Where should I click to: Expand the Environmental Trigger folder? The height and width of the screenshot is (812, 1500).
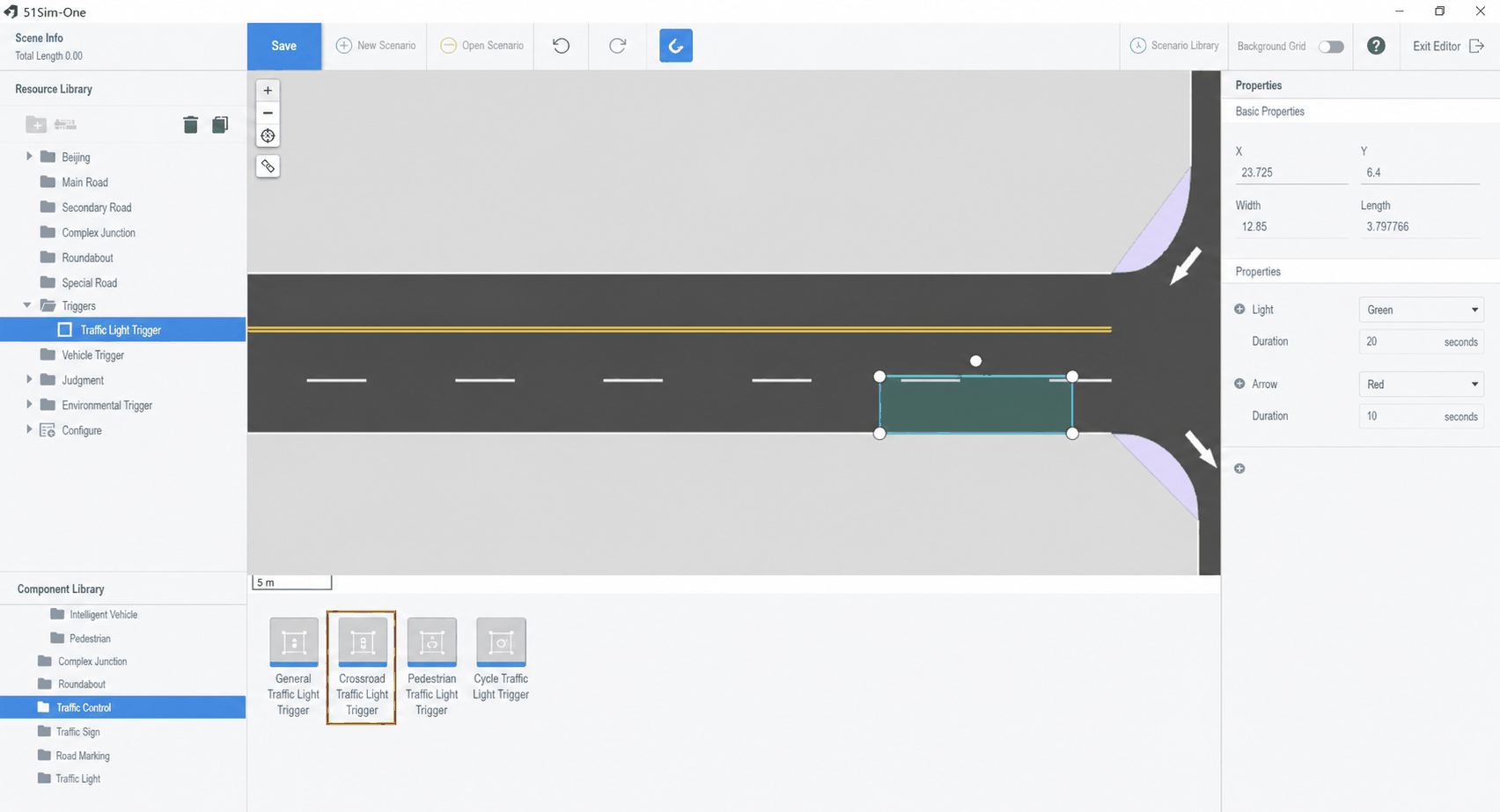29,404
